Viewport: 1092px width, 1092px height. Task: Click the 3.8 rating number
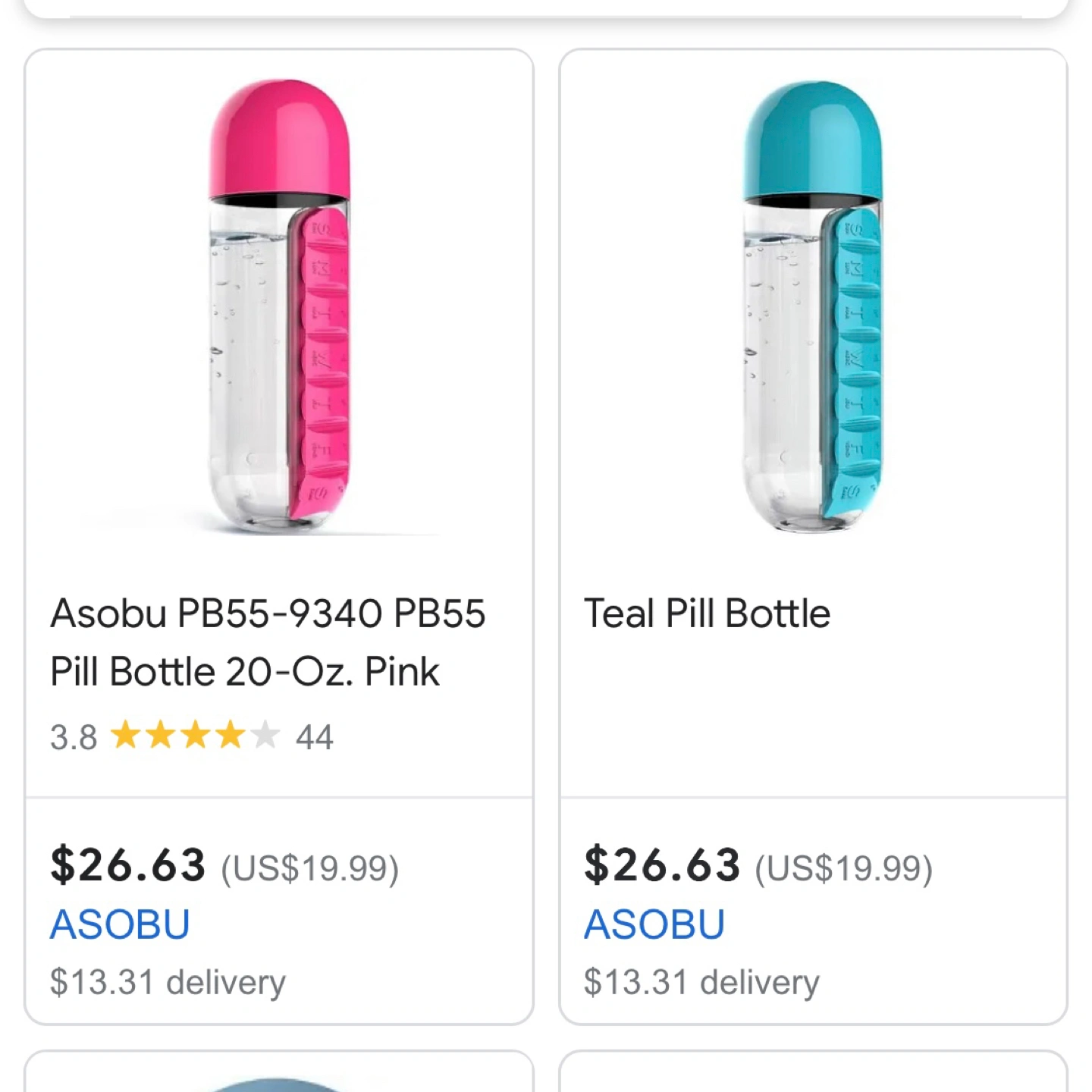pyautogui.click(x=74, y=737)
